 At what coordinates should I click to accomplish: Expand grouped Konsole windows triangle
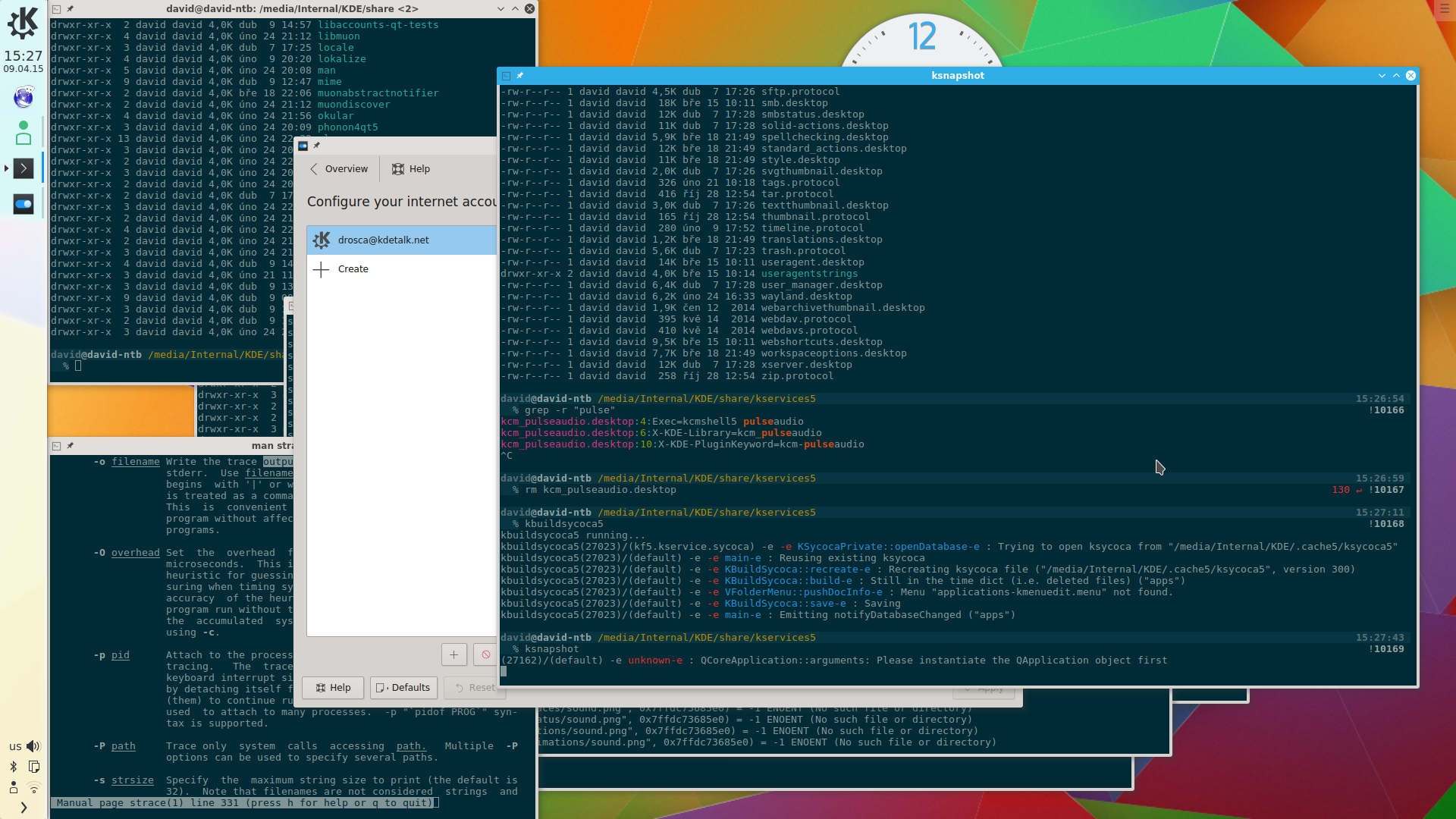tap(6, 168)
